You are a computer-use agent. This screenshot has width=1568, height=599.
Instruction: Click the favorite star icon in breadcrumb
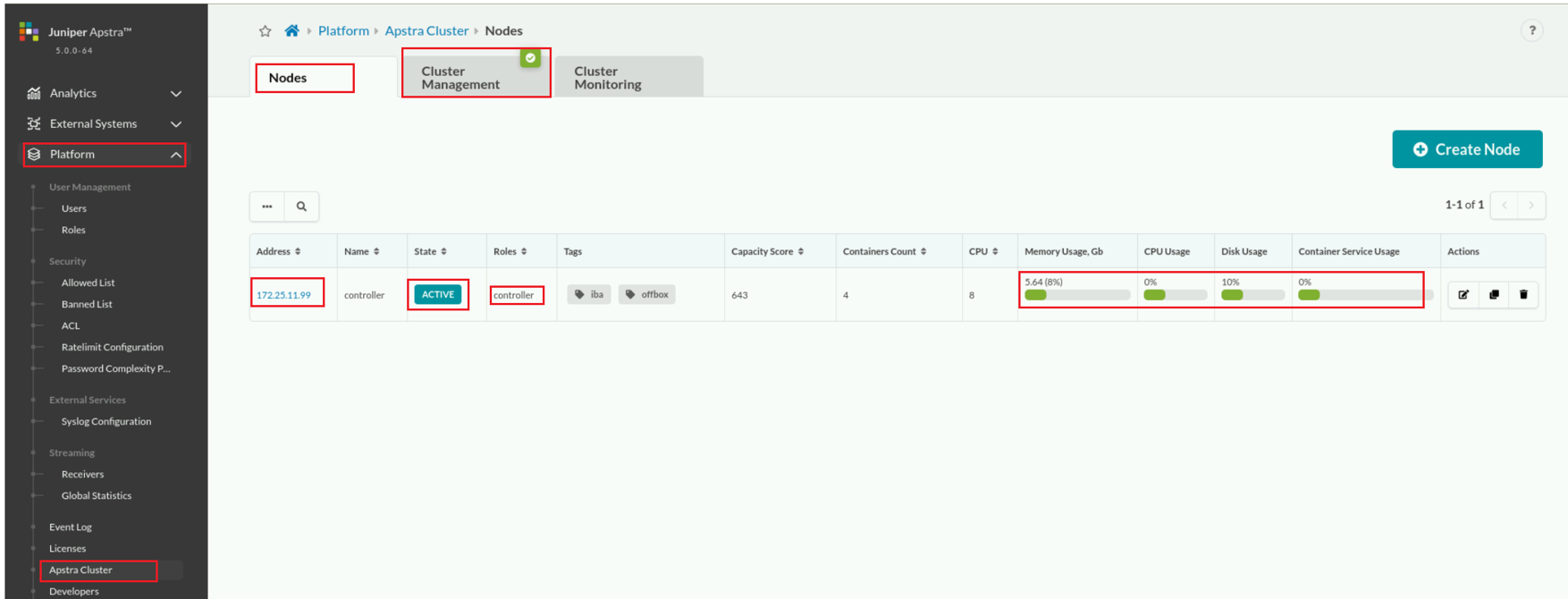pyautogui.click(x=265, y=31)
